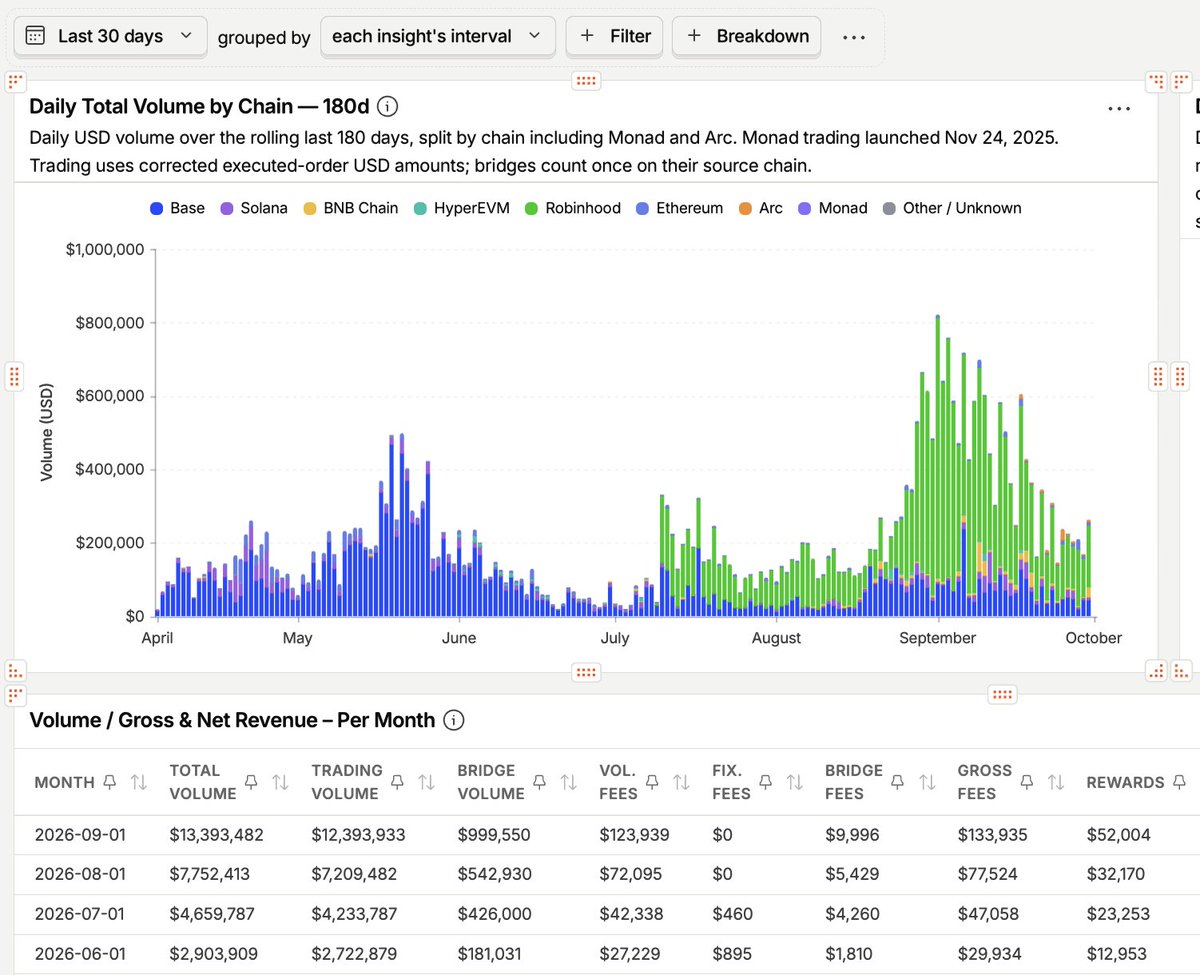Click the $52,004 rewards cell
Image resolution: width=1200 pixels, height=975 pixels.
coord(1119,834)
